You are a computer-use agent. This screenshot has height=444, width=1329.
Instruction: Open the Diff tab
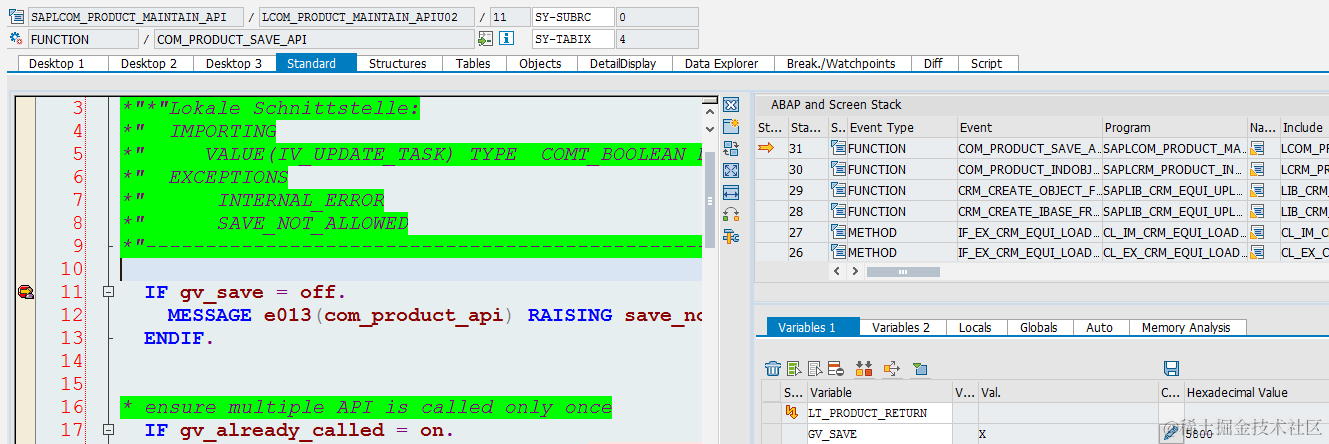[933, 63]
